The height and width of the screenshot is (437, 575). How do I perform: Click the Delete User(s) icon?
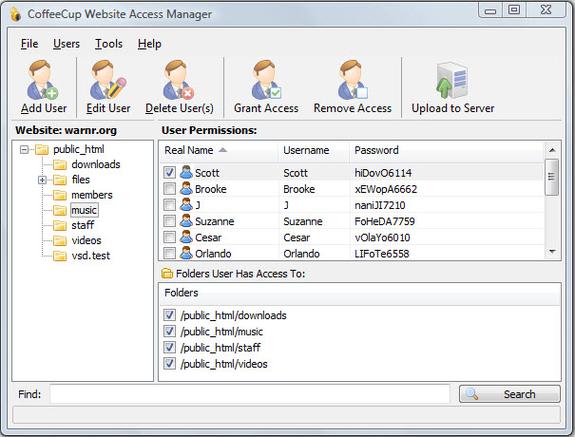tap(179, 80)
